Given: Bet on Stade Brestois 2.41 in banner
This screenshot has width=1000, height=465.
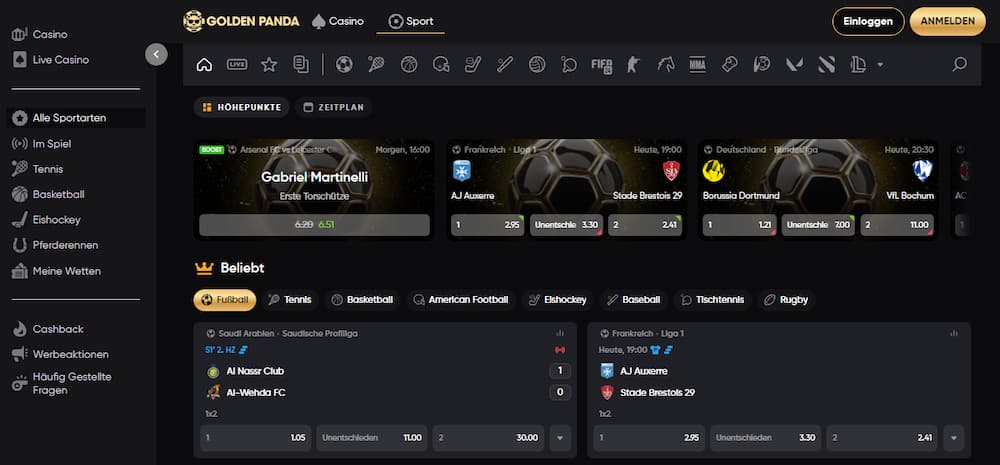Looking at the screenshot, I should [x=645, y=225].
